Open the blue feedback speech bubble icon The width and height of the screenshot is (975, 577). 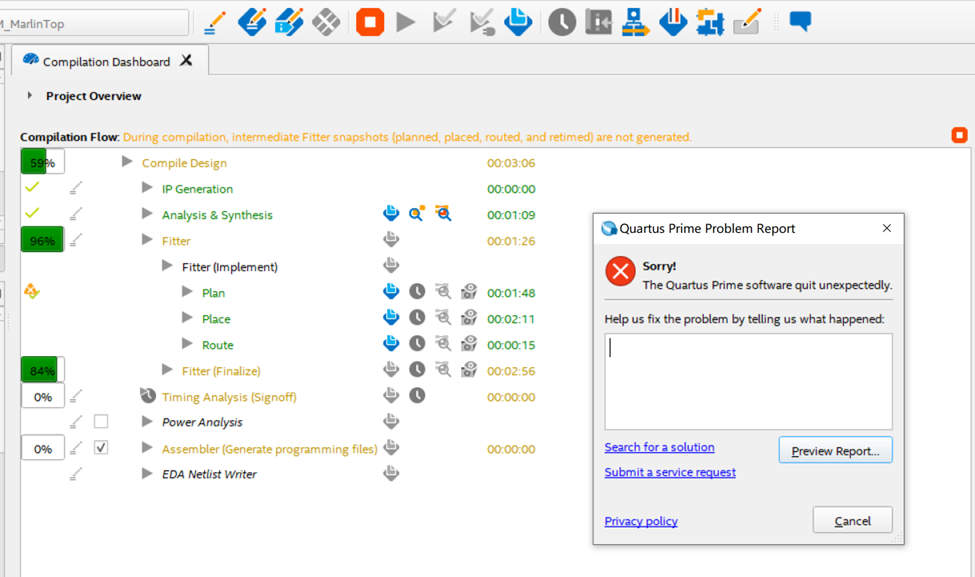(800, 22)
